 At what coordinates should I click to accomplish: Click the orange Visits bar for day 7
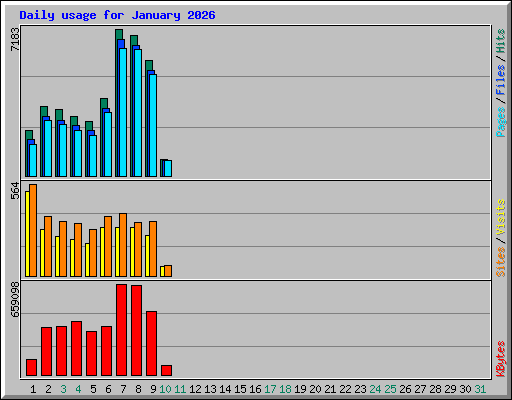(123, 245)
